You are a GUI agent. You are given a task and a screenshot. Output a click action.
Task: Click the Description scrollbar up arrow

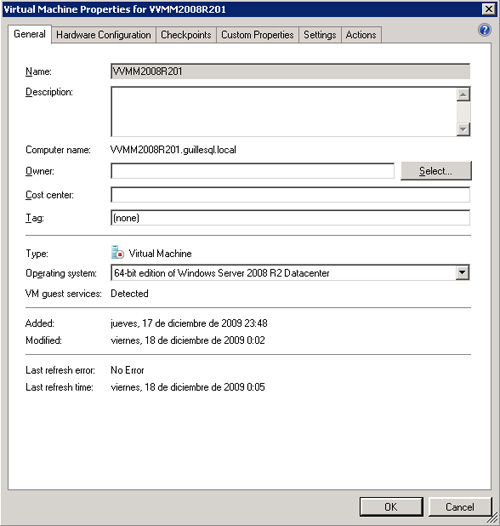tap(463, 95)
